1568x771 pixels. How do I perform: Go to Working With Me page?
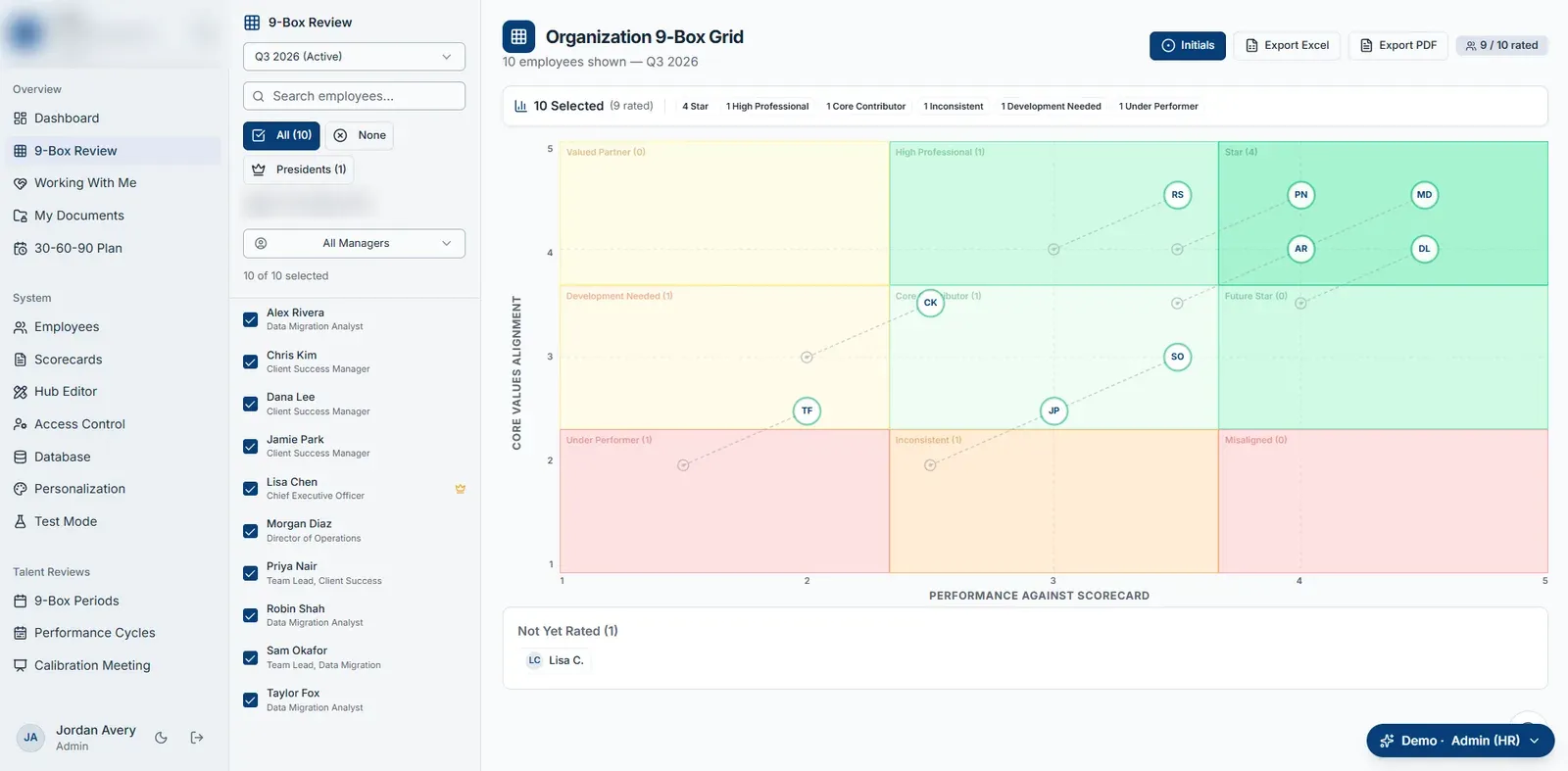pyautogui.click(x=85, y=183)
